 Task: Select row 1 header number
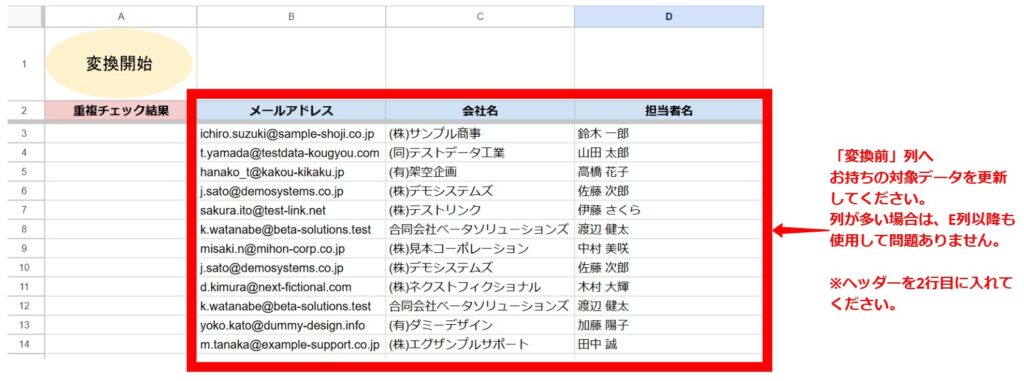coord(25,64)
